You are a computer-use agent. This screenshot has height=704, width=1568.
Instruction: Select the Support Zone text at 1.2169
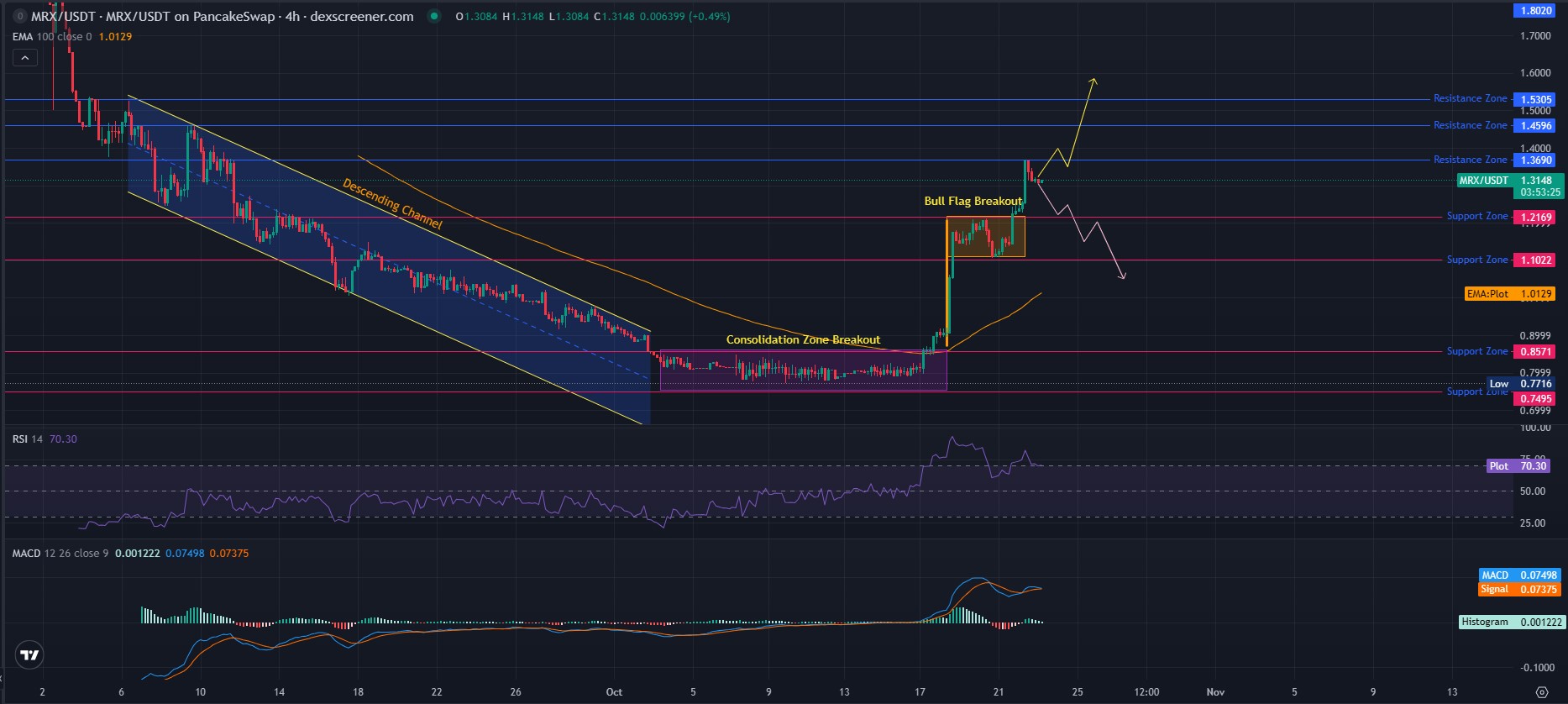point(1476,216)
